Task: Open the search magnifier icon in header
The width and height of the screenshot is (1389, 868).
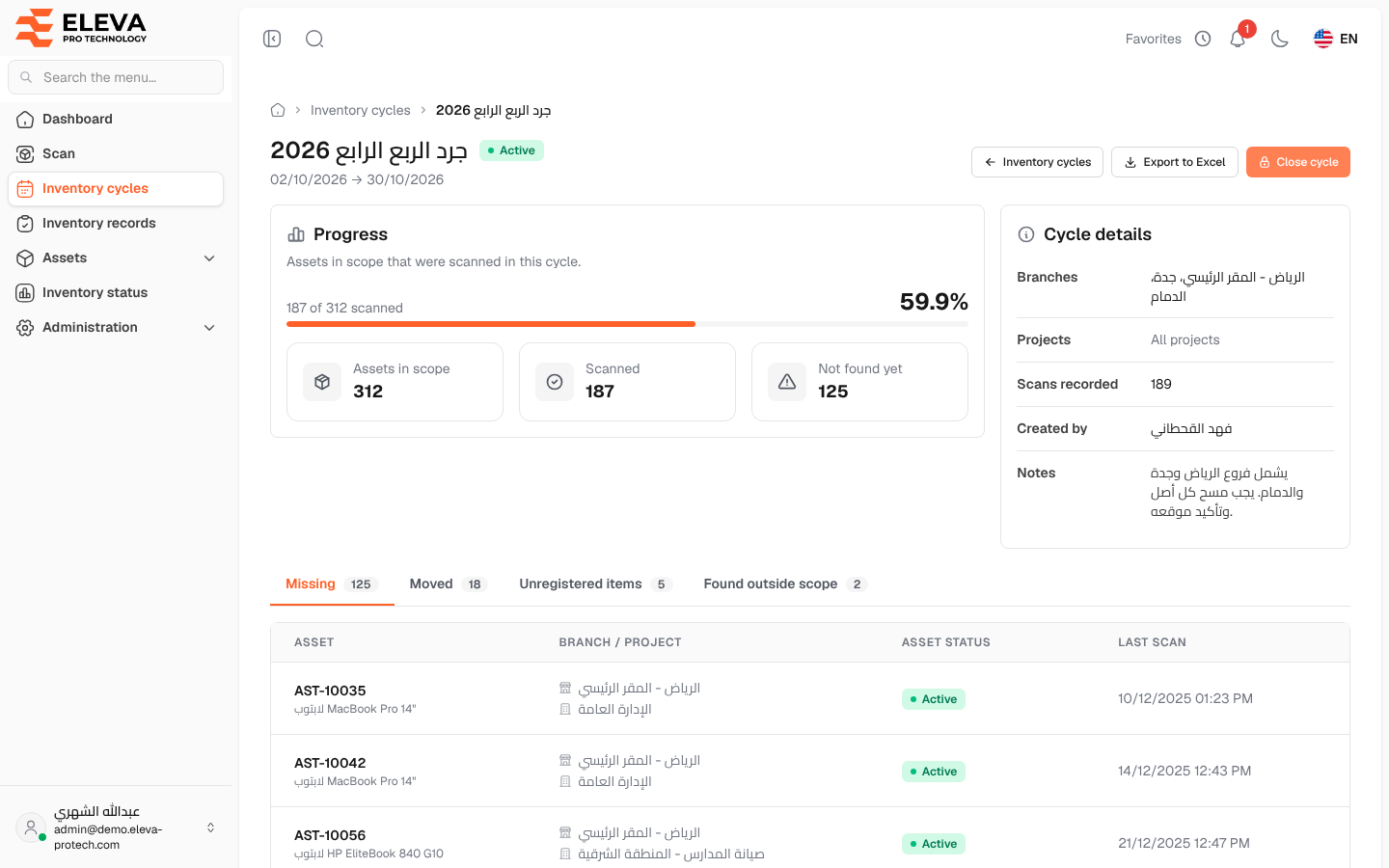Action: click(x=314, y=39)
